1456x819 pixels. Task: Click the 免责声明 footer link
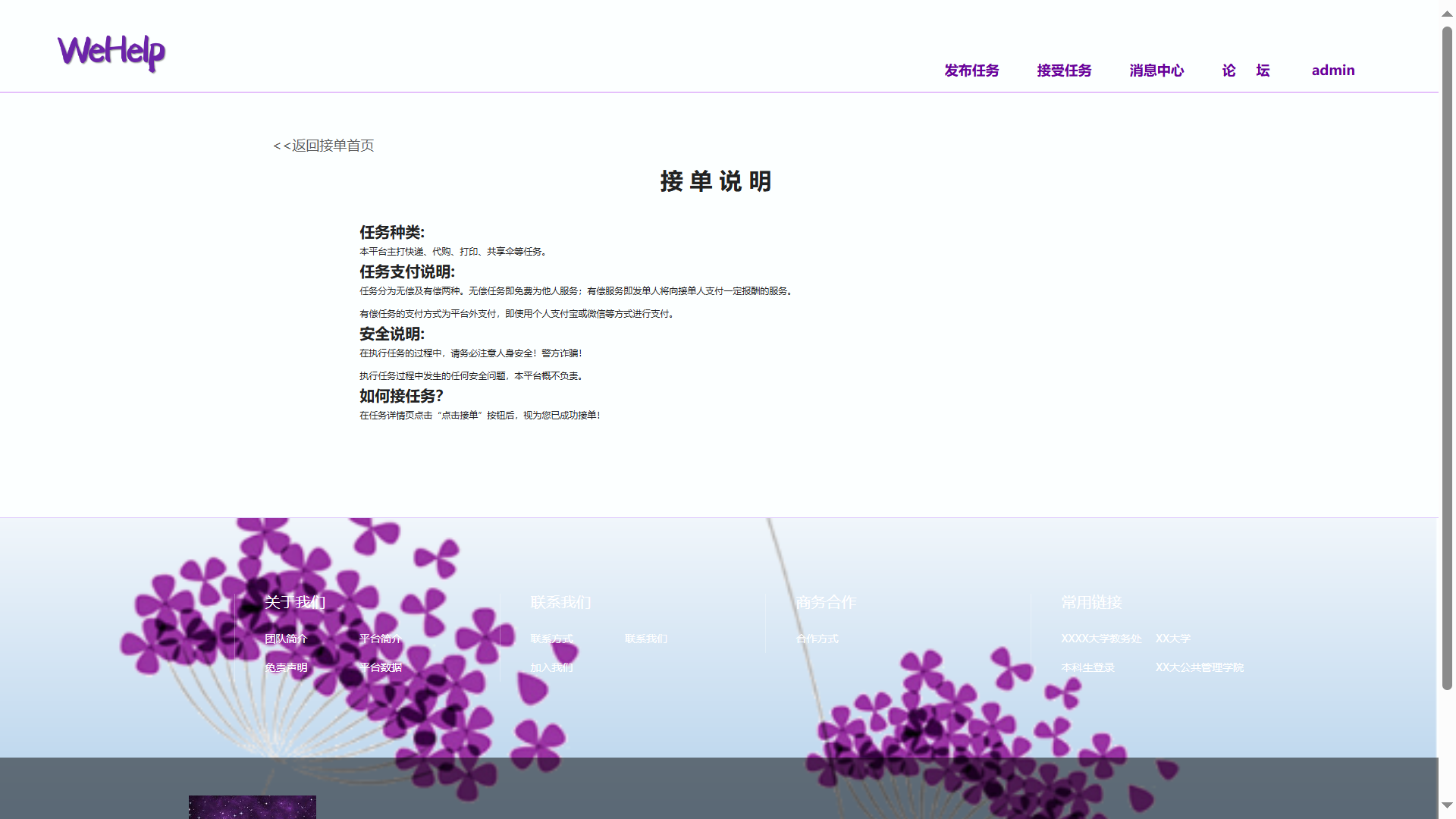click(x=286, y=667)
